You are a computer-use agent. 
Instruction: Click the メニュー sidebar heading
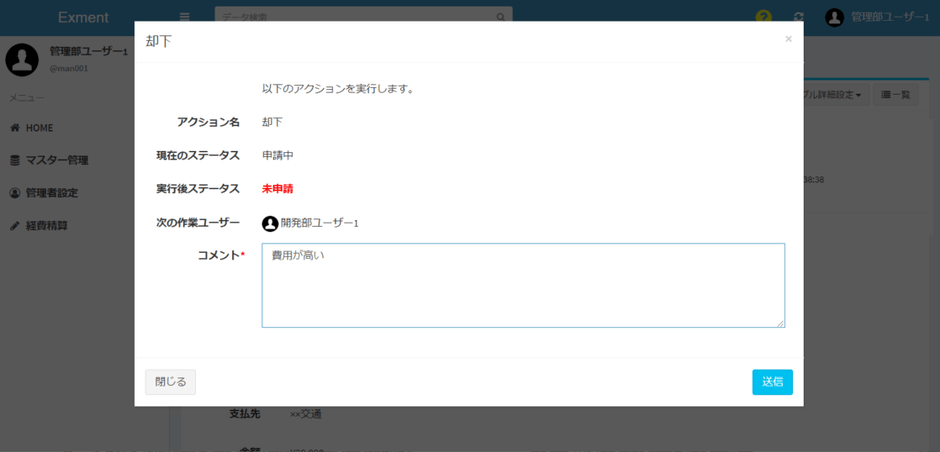pyautogui.click(x=26, y=97)
